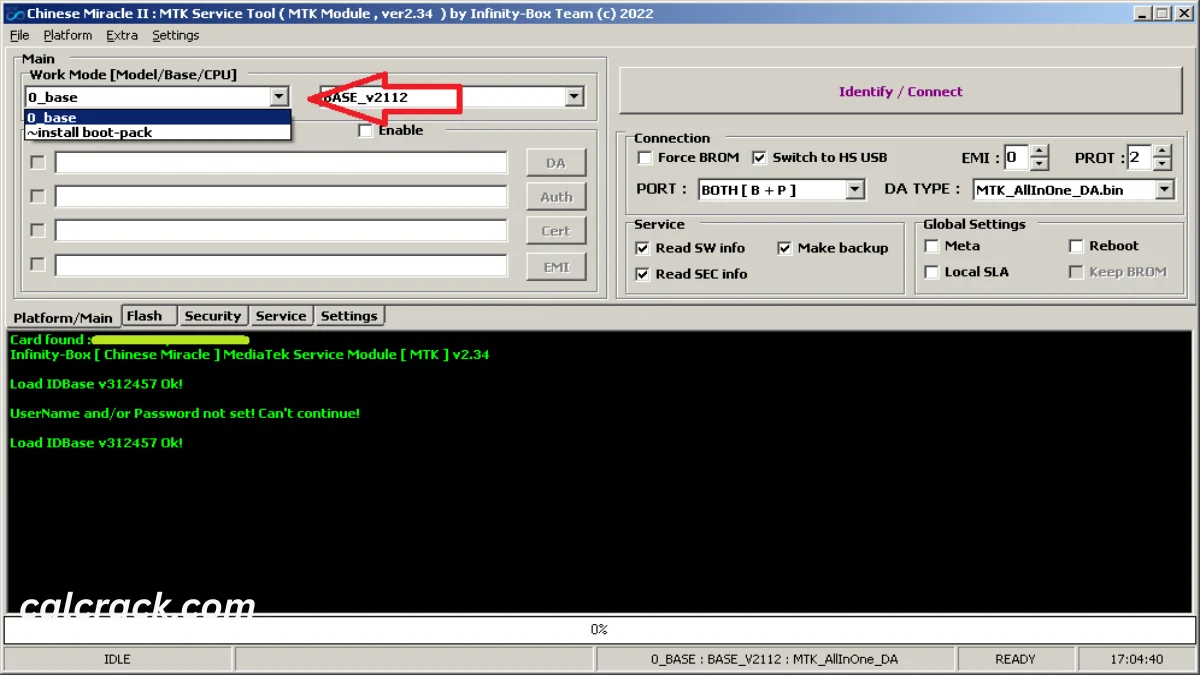Expand the BASE_v2112 dropdown arrow

pos(574,97)
